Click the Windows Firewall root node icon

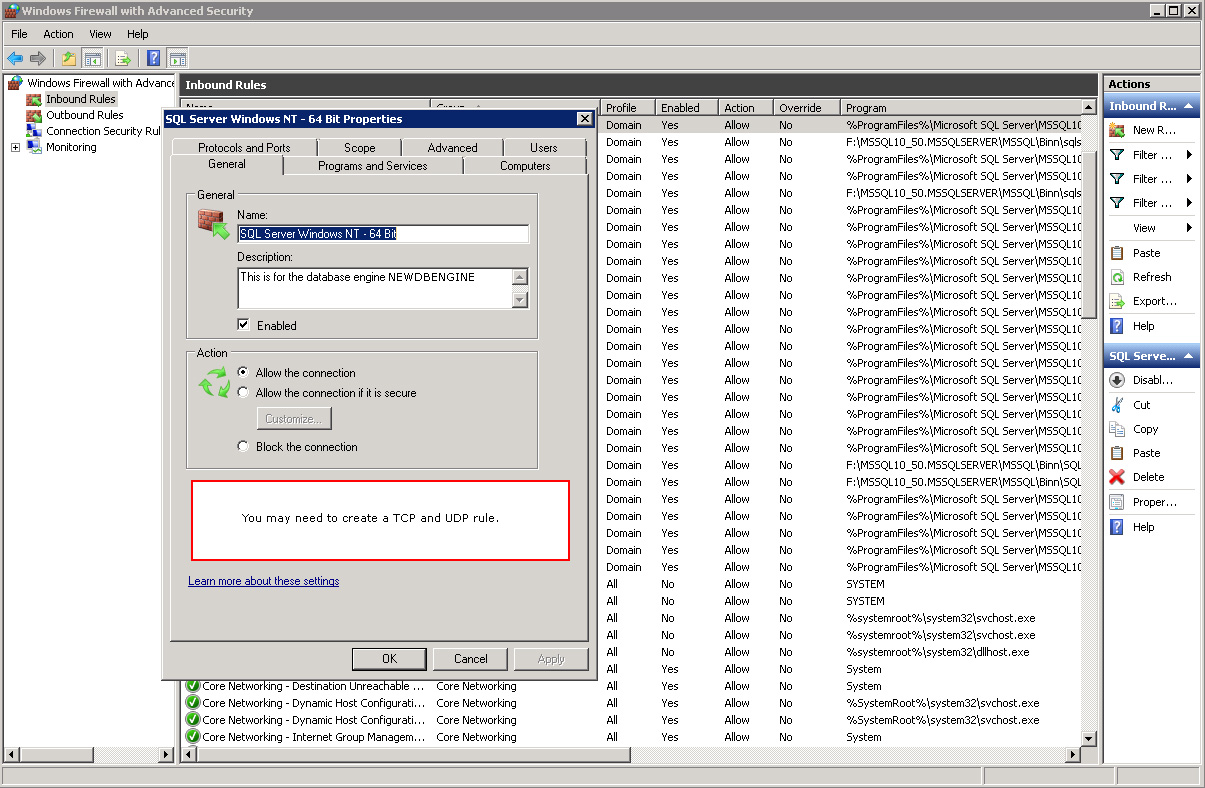click(x=15, y=83)
